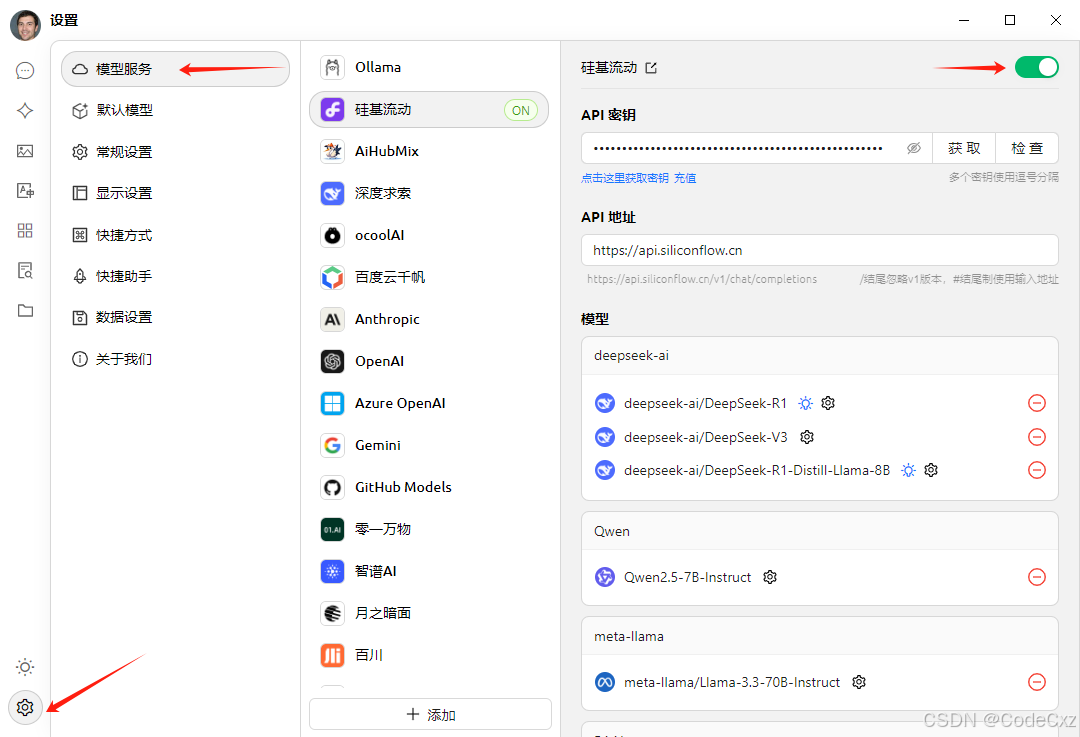The height and width of the screenshot is (737, 1080).
Task: Show the hidden API key with eye icon
Action: [x=913, y=148]
